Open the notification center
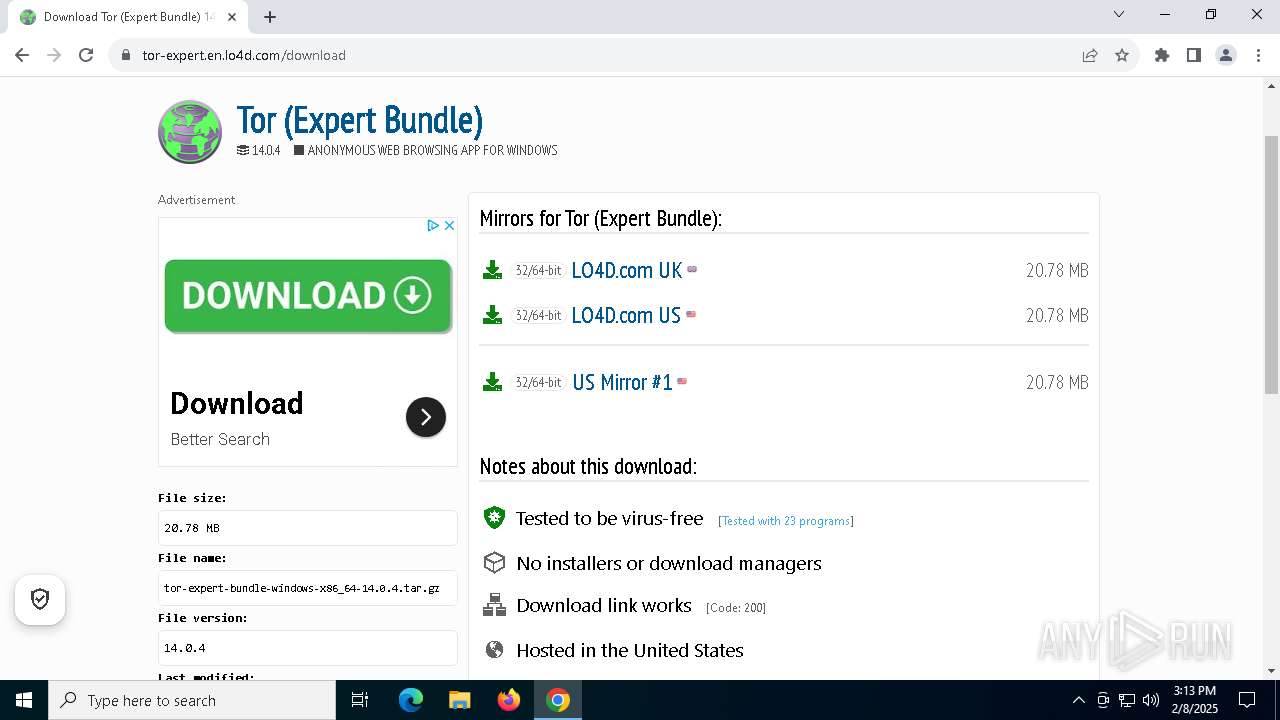 click(x=1247, y=700)
